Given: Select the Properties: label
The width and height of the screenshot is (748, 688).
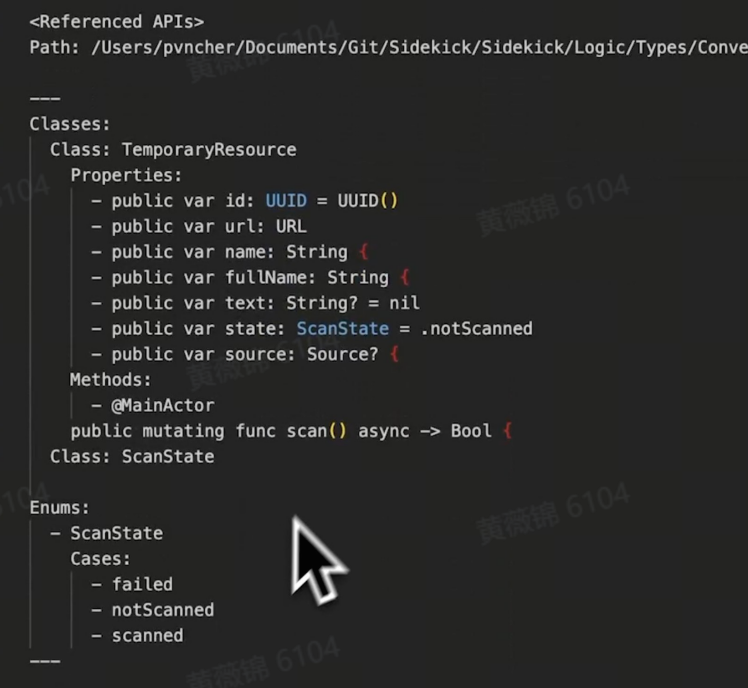Looking at the screenshot, I should [x=126, y=175].
